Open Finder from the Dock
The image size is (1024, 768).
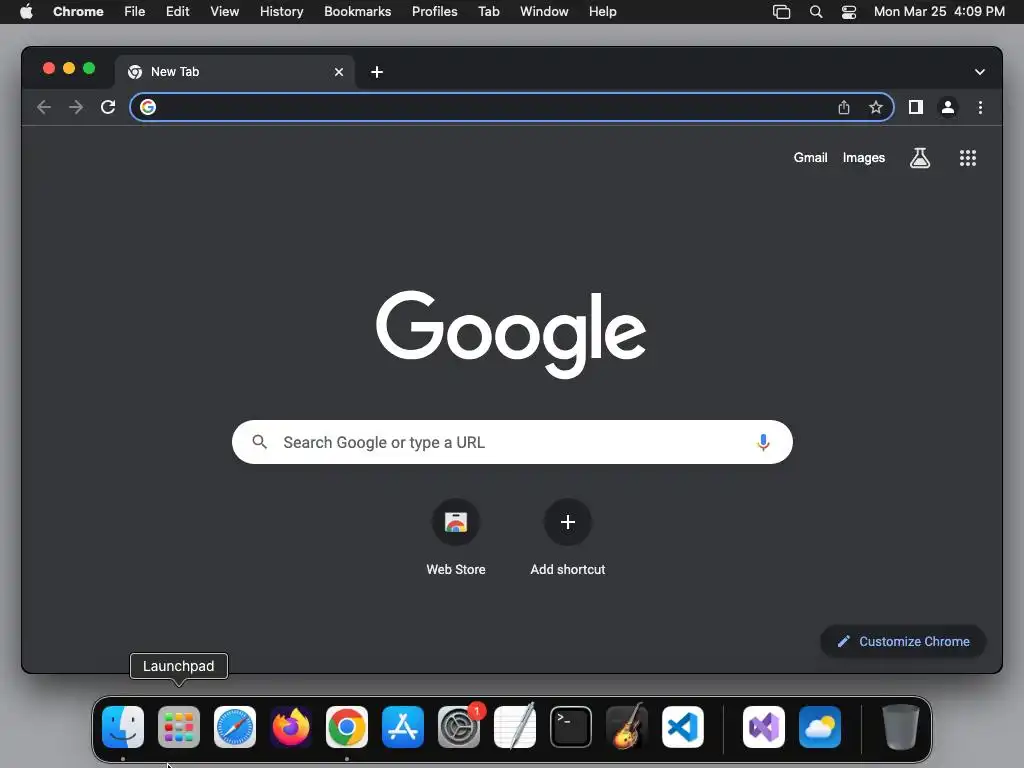tap(123, 727)
